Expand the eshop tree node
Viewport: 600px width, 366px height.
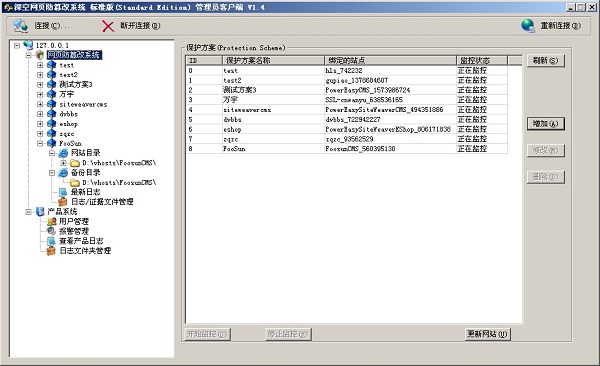tap(40, 124)
